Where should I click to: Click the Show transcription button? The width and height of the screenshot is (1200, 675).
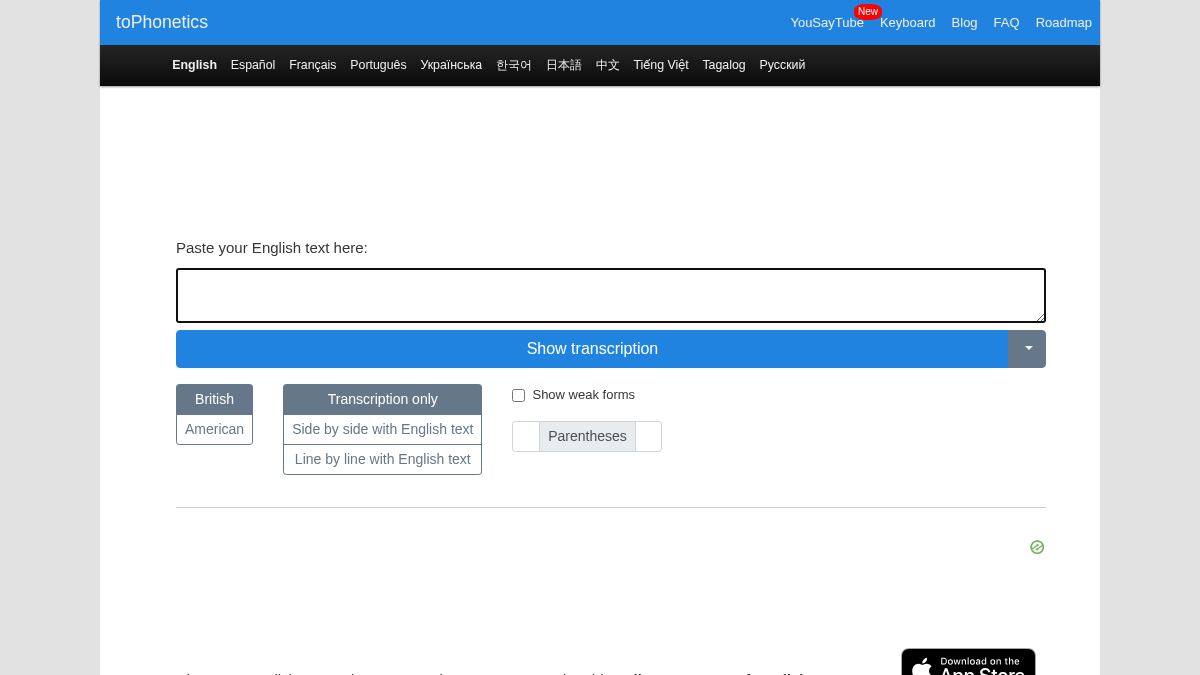tap(592, 349)
